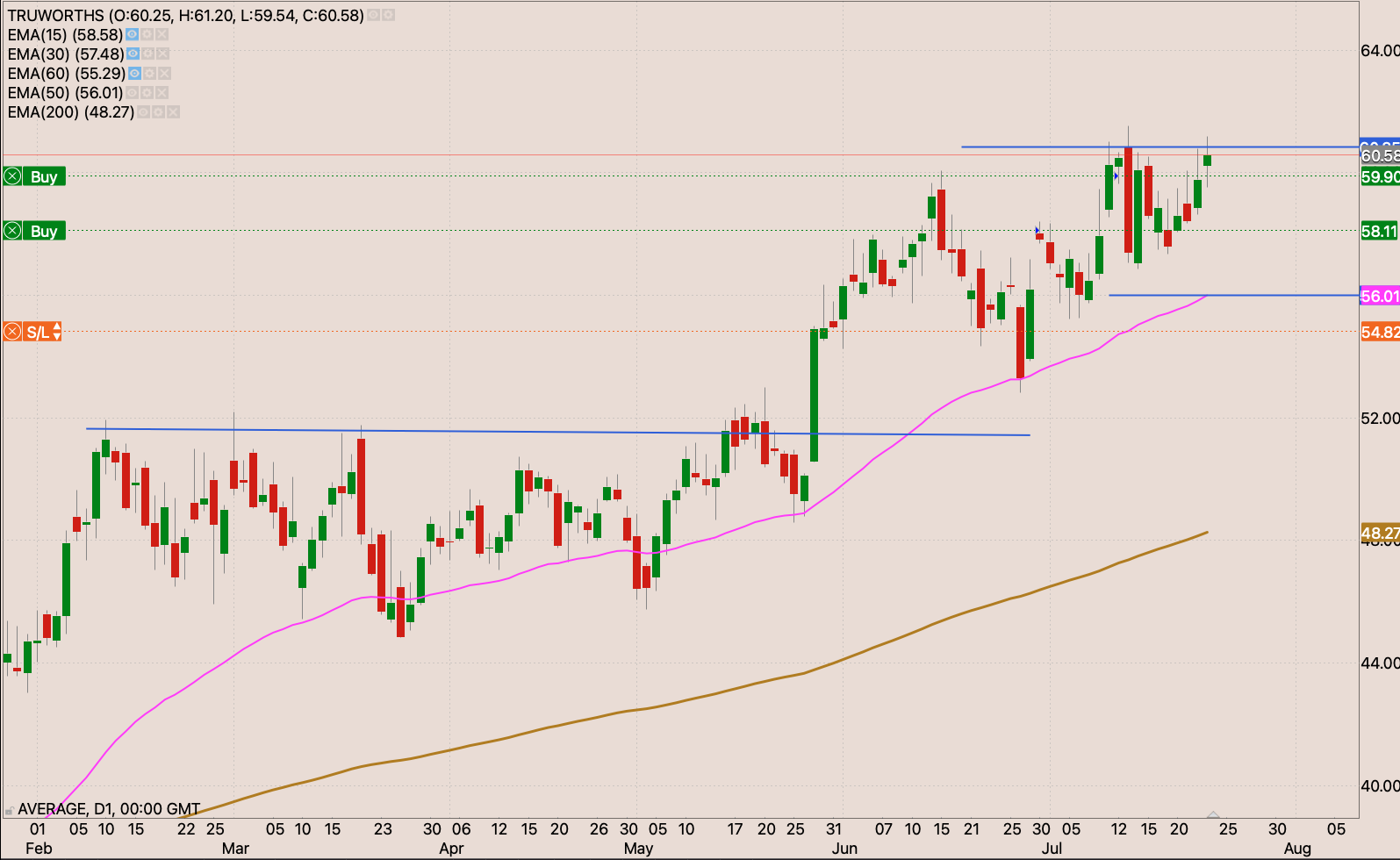The height and width of the screenshot is (860, 1400).
Task: Hide the EMA(15) line via eye icon
Action: [x=133, y=35]
